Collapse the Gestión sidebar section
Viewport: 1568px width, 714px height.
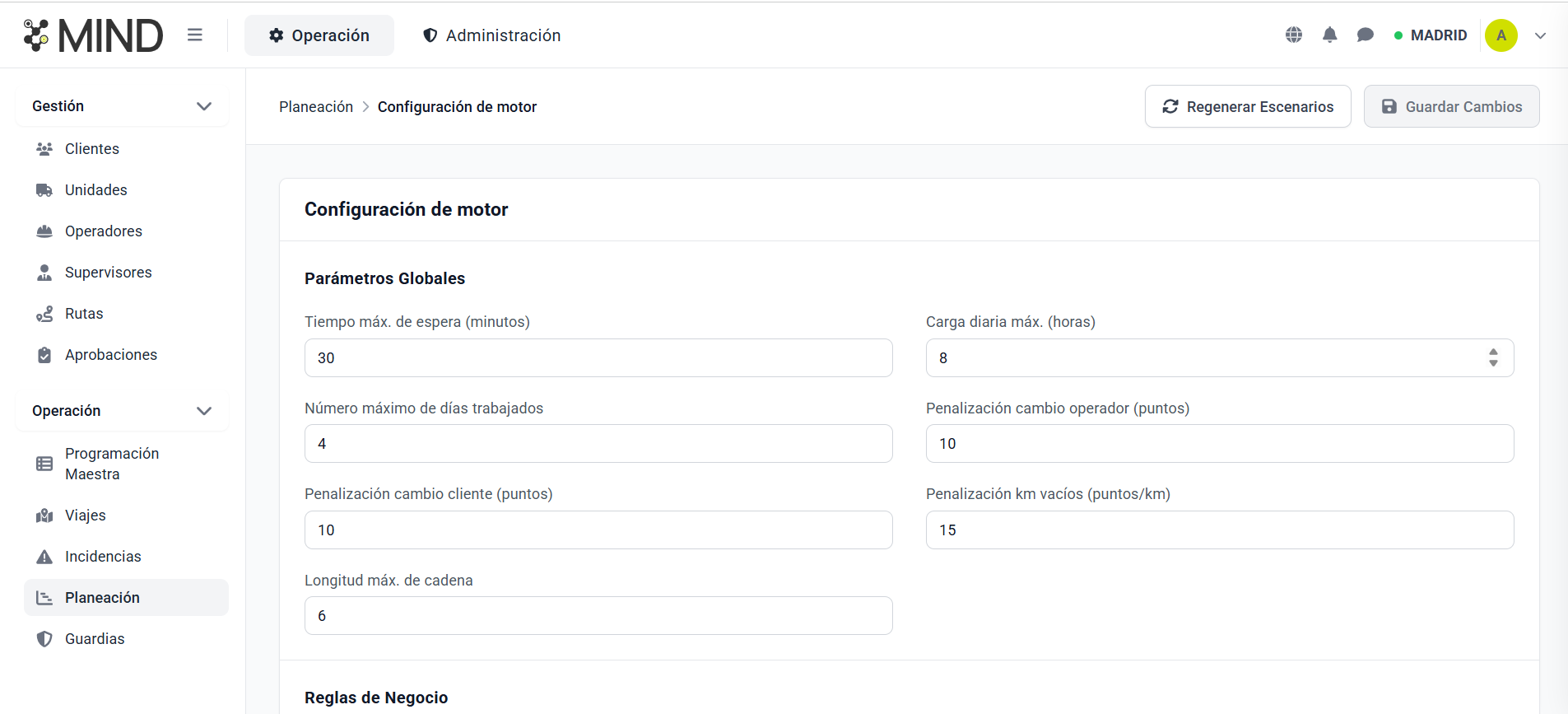coord(122,106)
